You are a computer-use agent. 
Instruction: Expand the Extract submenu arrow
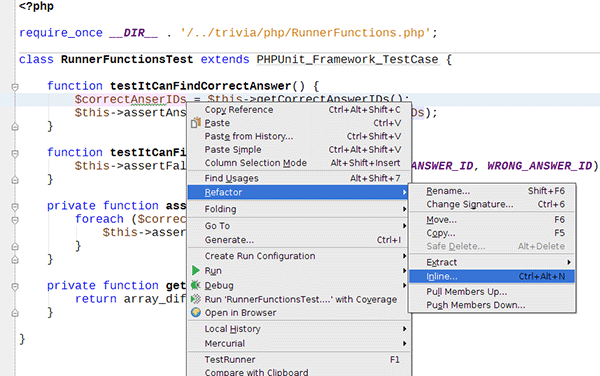[x=569, y=262]
